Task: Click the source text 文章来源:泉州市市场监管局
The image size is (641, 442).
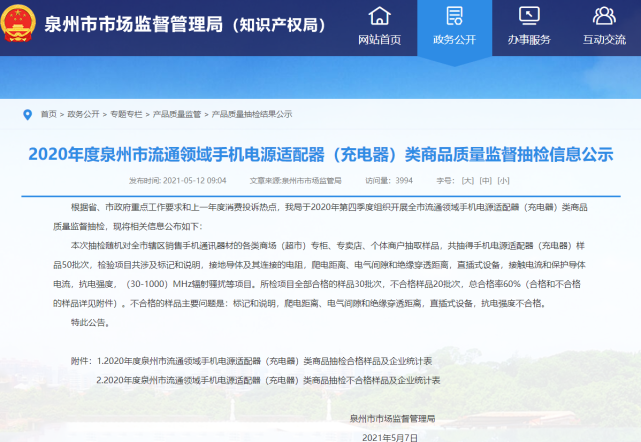Action: coord(296,181)
